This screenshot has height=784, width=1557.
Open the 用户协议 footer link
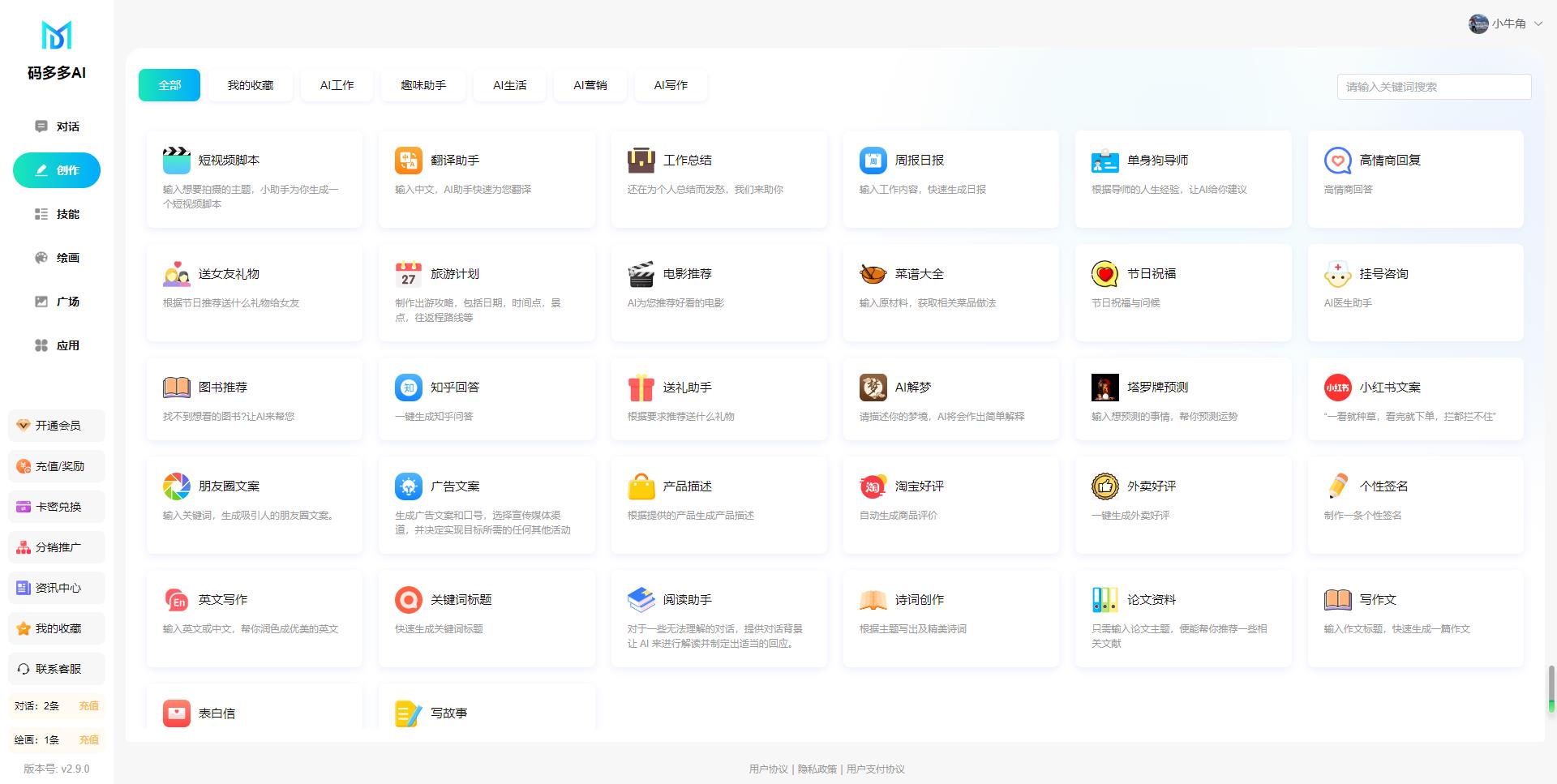click(768, 769)
